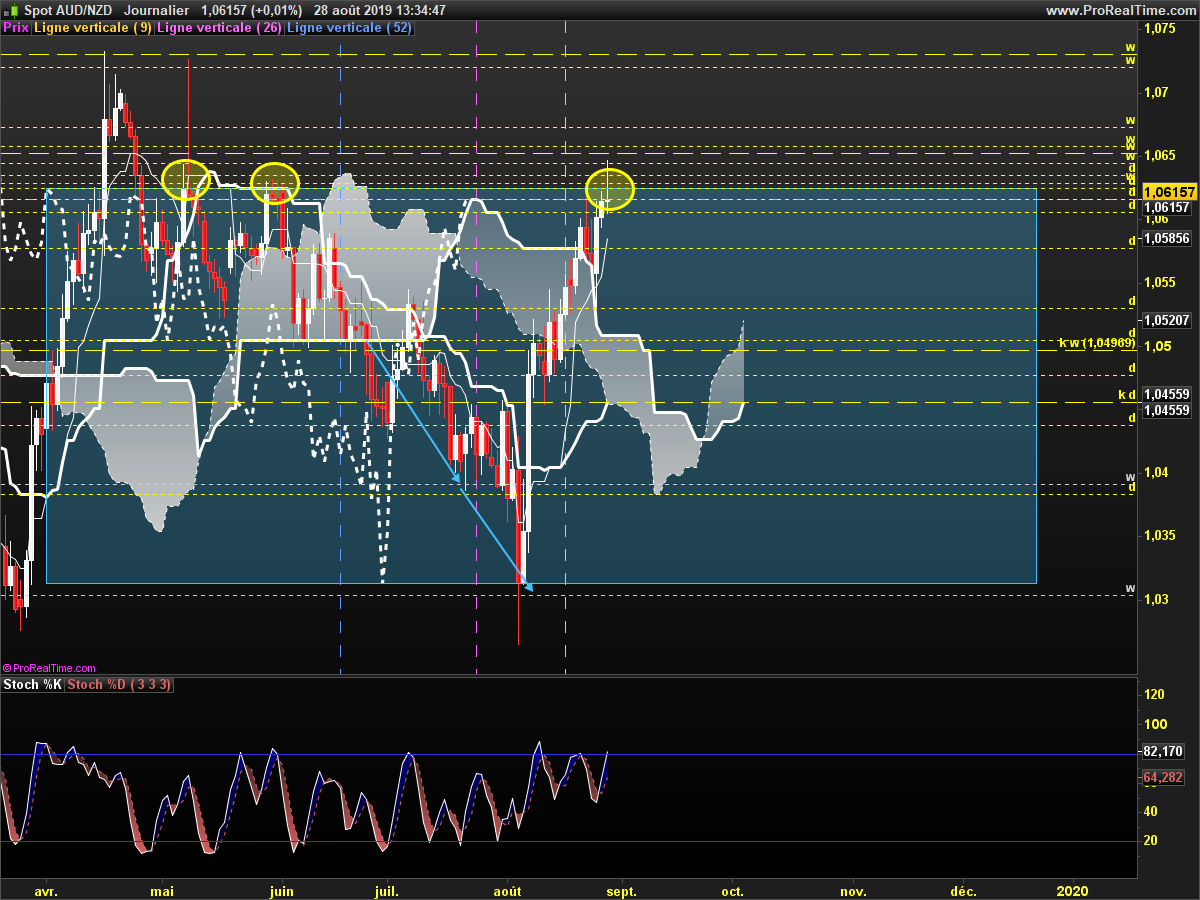Viewport: 1200px width, 900px height.
Task: Click the août month label on time axis
Action: (x=508, y=890)
